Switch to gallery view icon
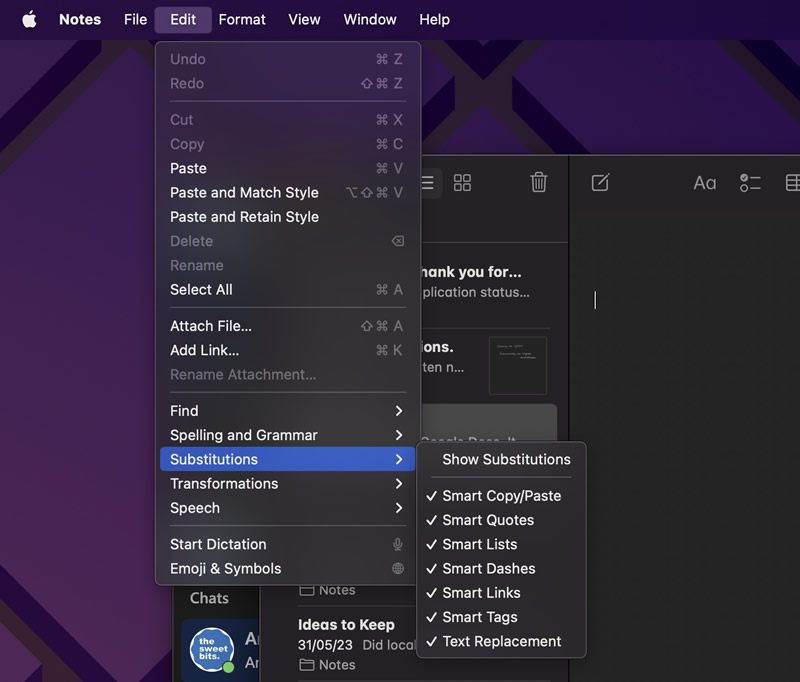 tap(462, 182)
